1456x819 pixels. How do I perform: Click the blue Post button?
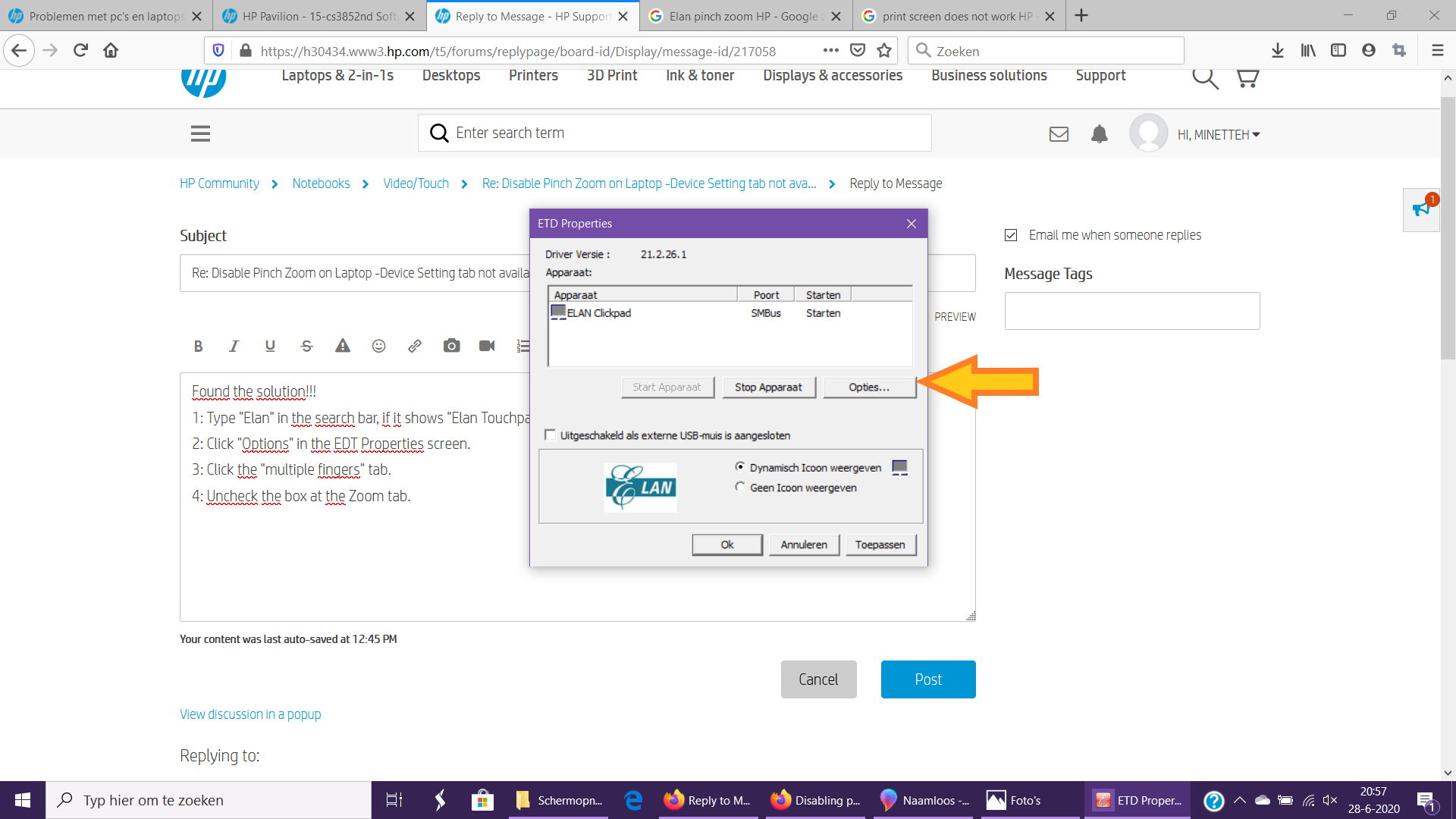927,679
